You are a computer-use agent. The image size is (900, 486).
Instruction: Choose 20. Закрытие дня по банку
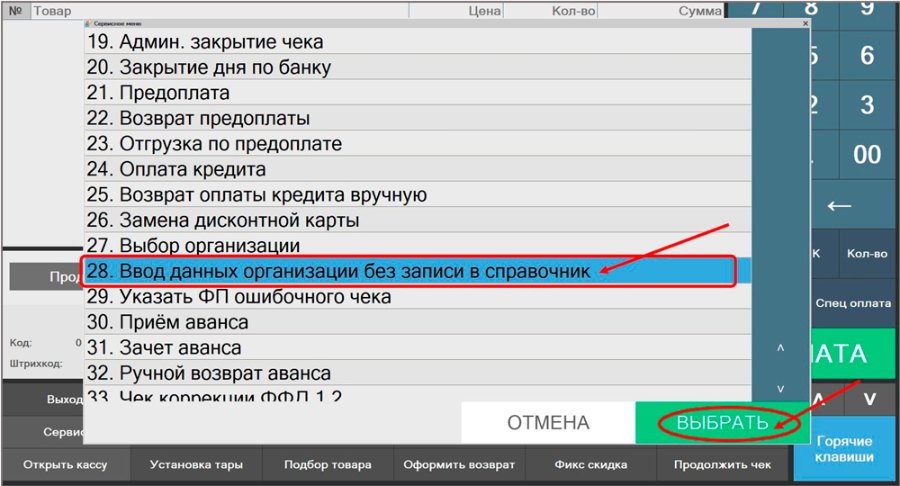[418, 67]
